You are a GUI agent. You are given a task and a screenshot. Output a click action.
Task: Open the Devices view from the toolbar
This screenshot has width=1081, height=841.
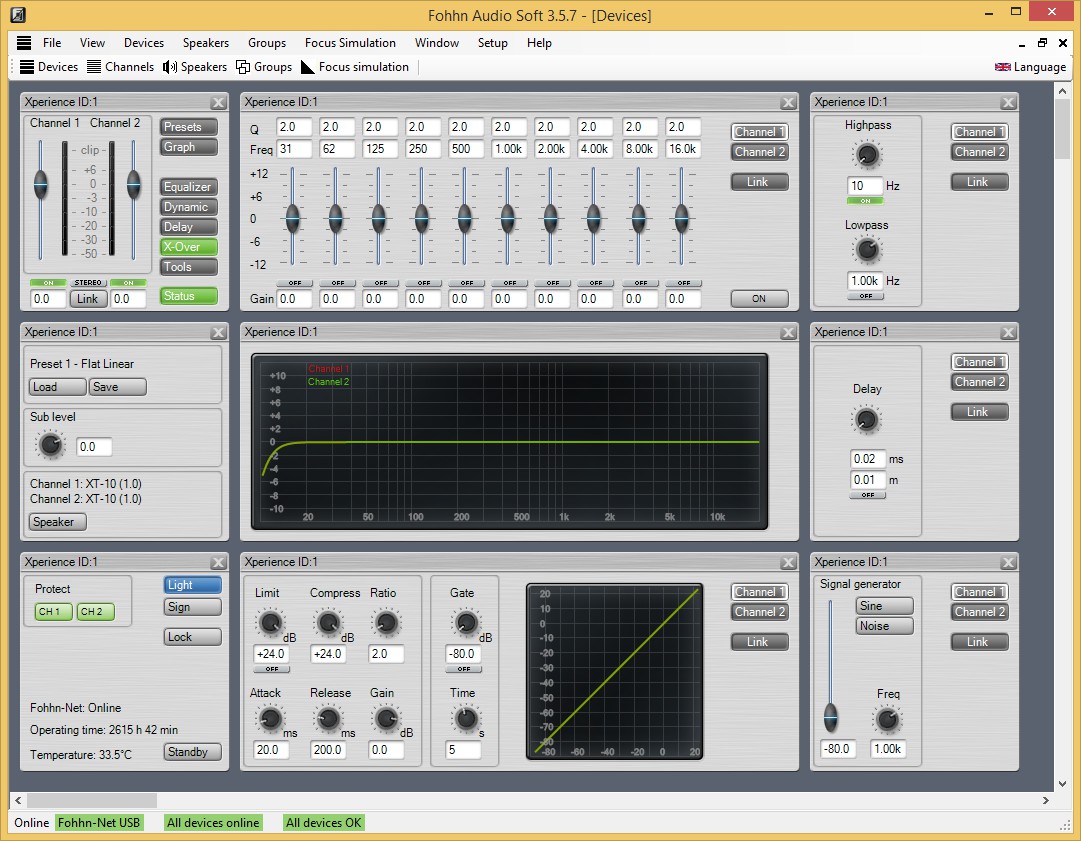48,67
